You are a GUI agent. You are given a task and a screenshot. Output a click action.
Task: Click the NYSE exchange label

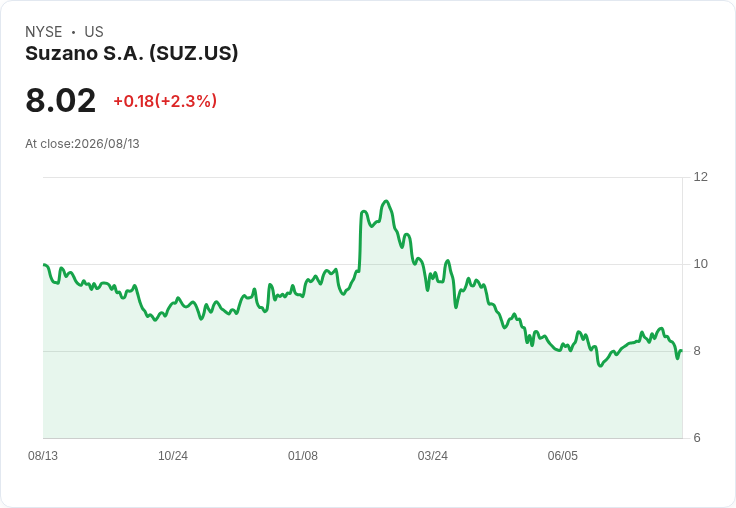tap(44, 32)
